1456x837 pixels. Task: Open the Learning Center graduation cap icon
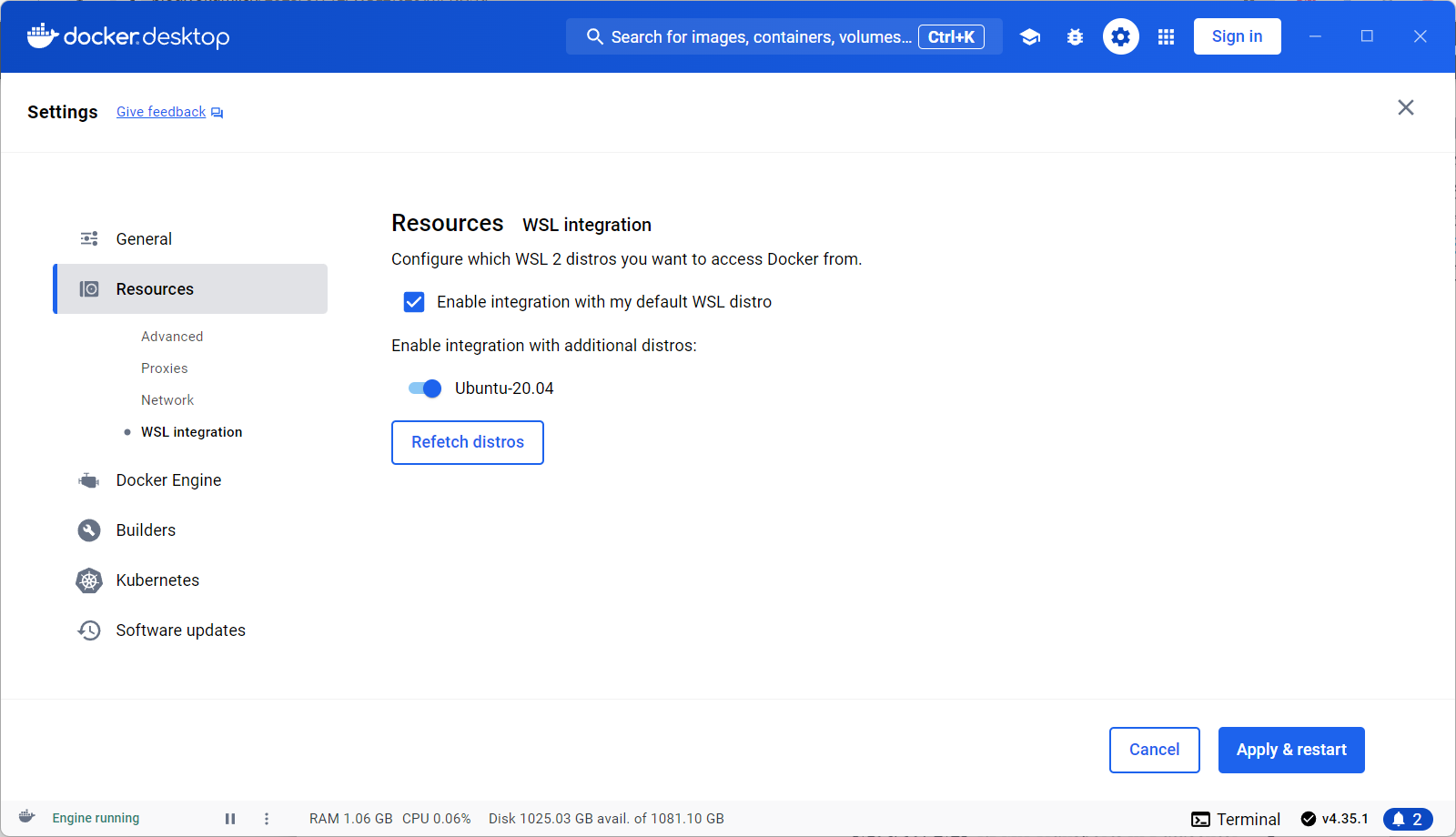pos(1030,36)
